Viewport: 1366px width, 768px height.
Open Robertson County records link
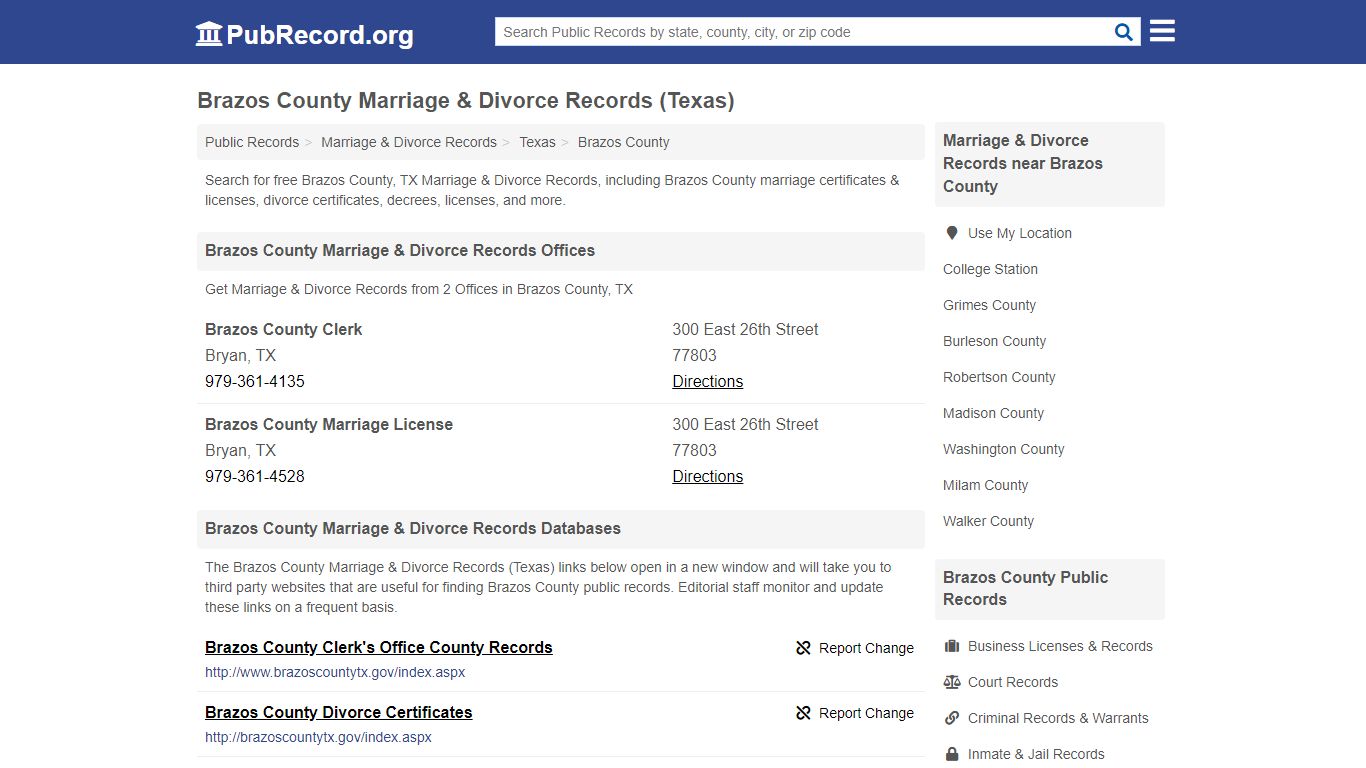(999, 377)
